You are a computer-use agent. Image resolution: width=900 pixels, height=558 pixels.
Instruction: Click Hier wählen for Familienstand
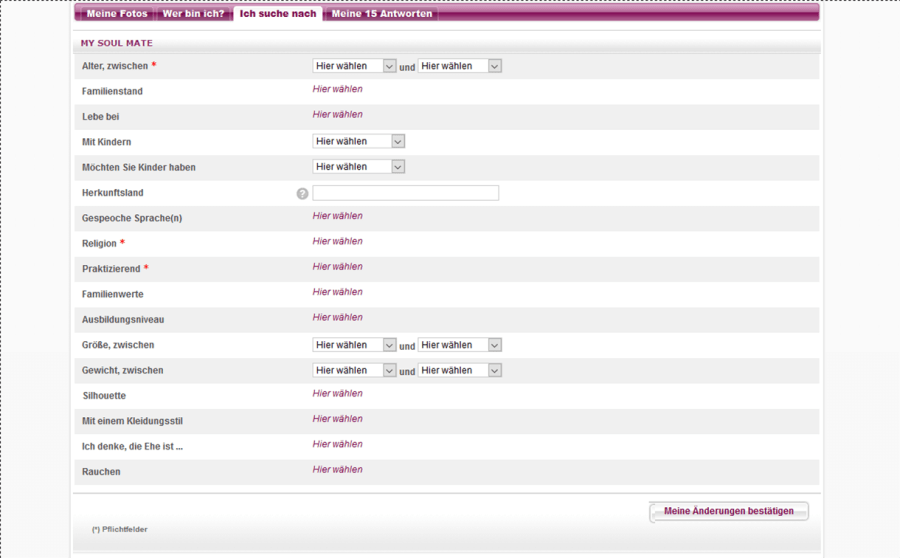click(x=338, y=89)
